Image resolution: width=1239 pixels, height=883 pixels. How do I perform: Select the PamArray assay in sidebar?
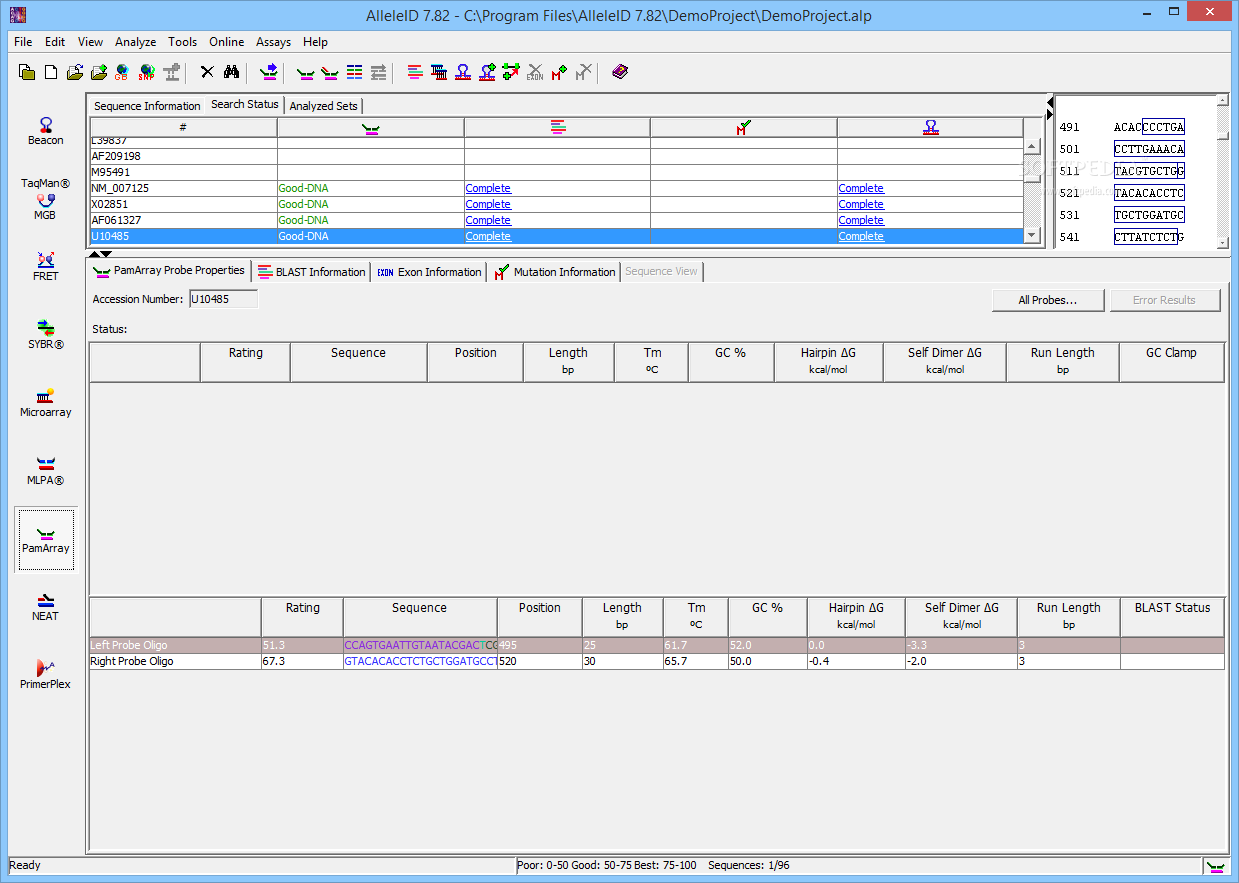(x=45, y=540)
